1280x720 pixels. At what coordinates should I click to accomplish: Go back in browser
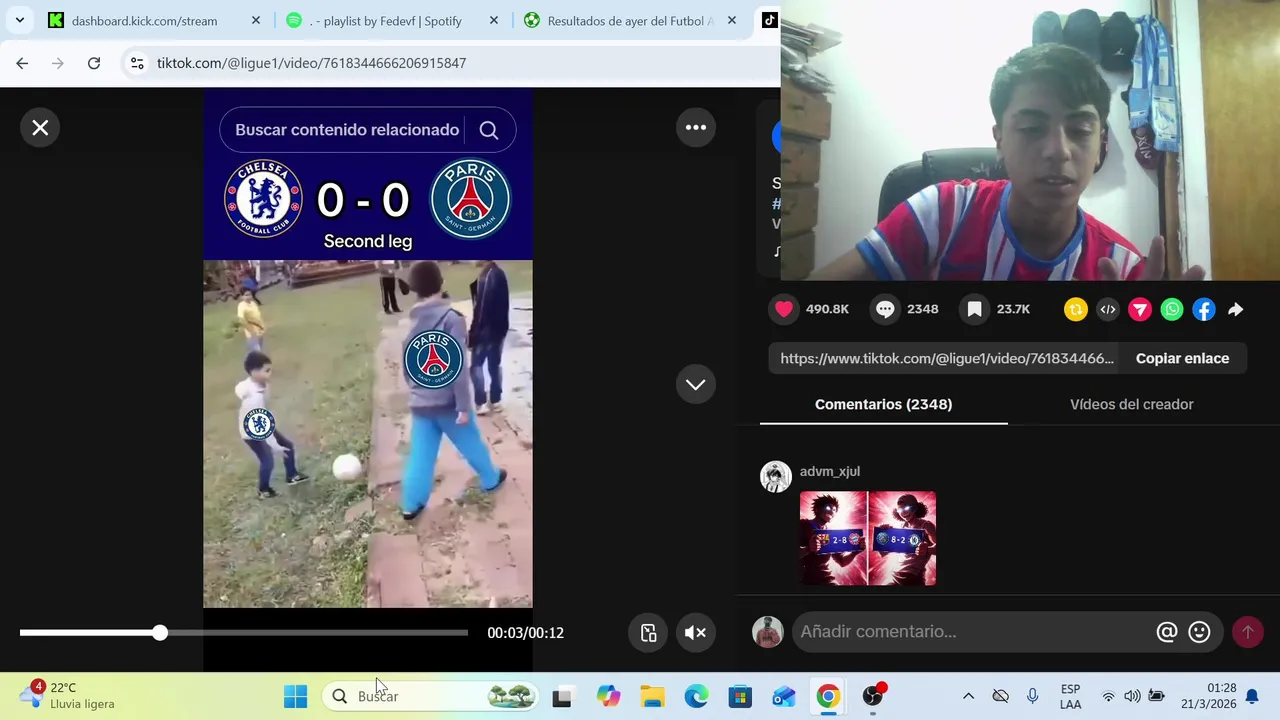[x=22, y=63]
